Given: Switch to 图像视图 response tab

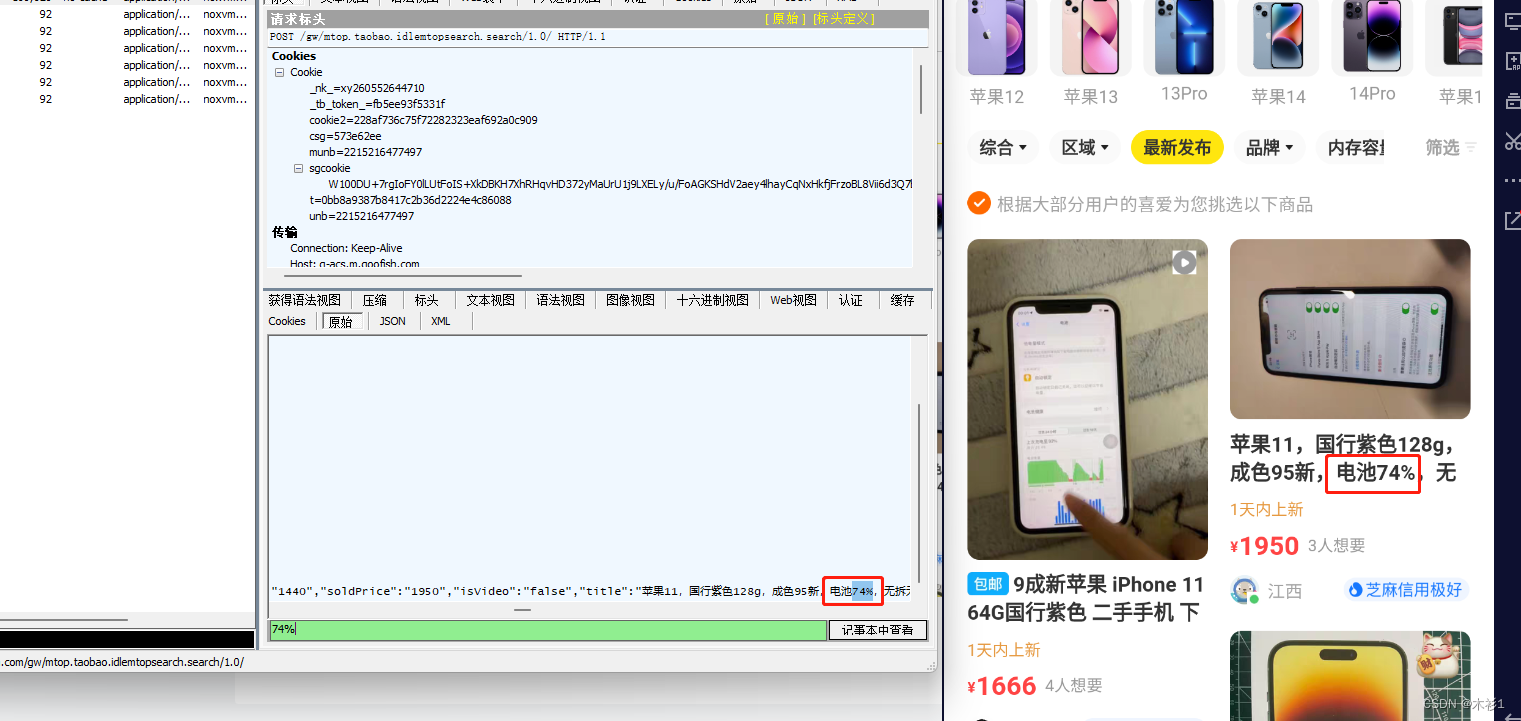Looking at the screenshot, I should point(630,300).
